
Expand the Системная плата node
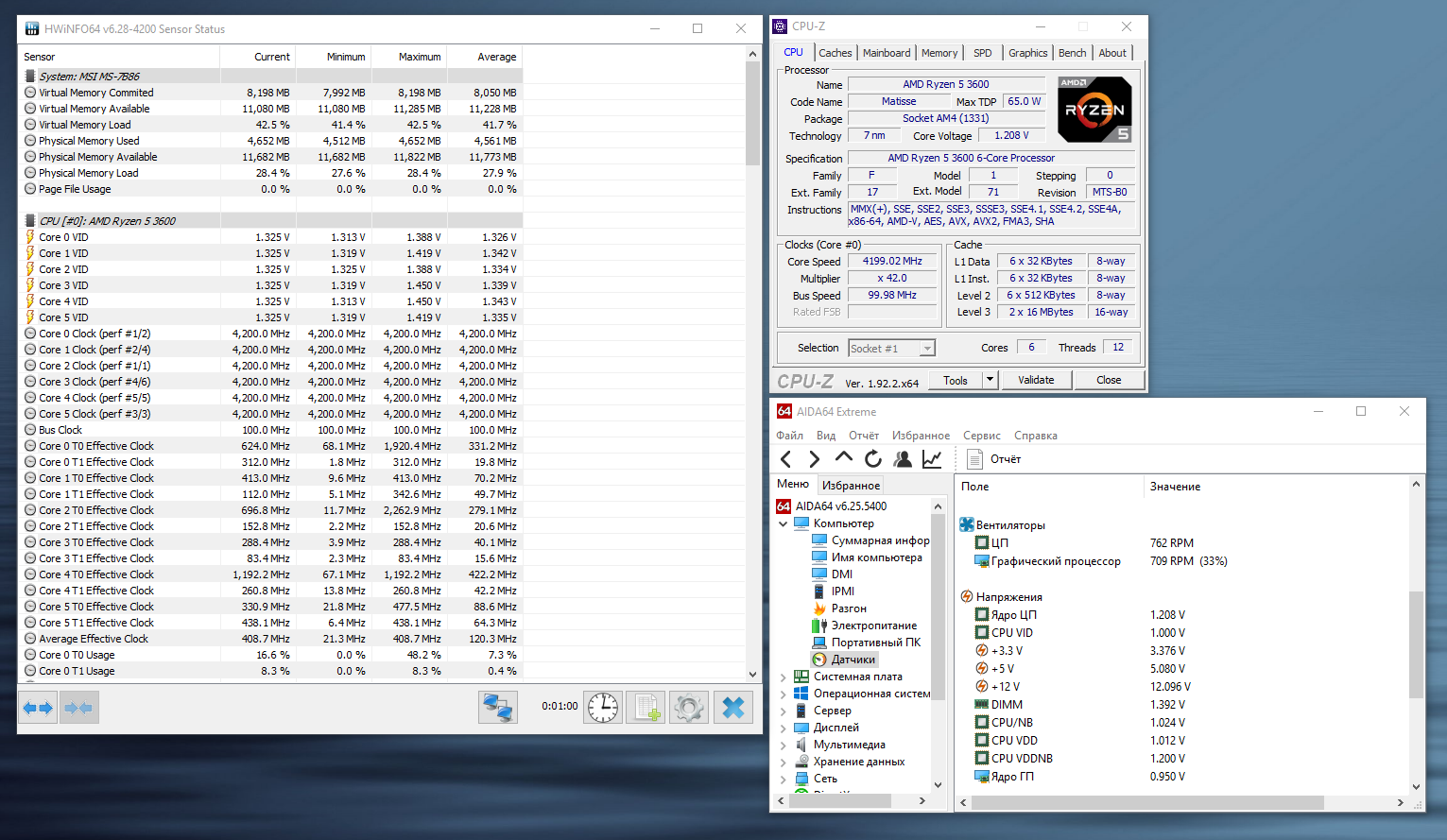(784, 677)
